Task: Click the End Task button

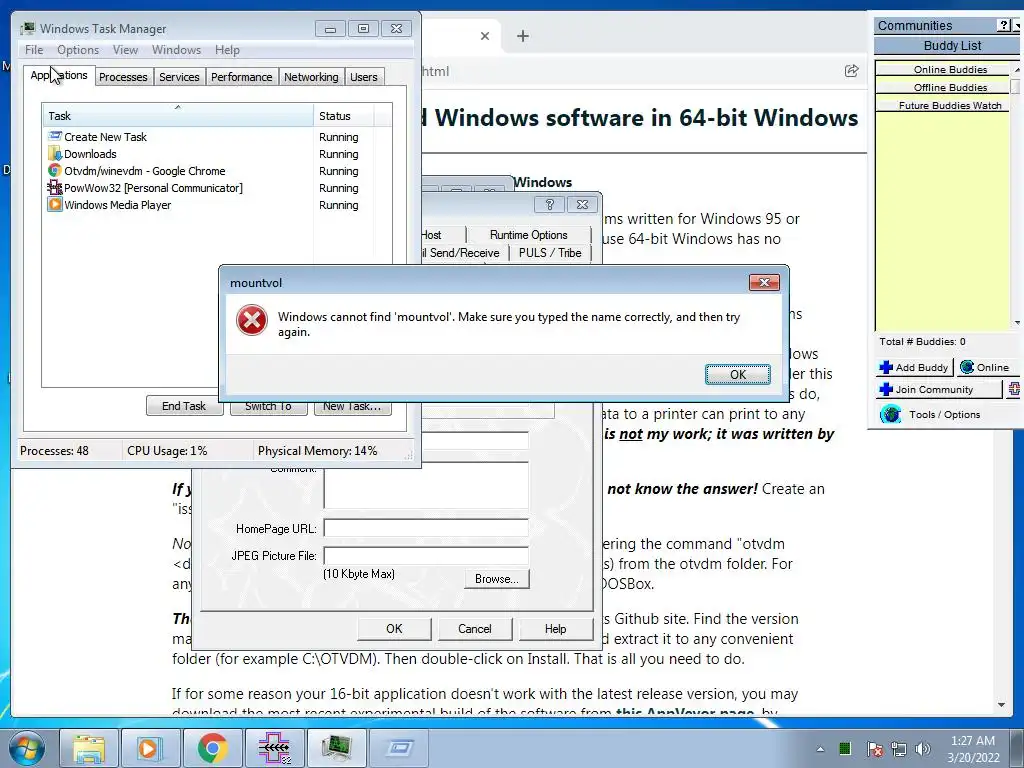Action: pos(184,406)
